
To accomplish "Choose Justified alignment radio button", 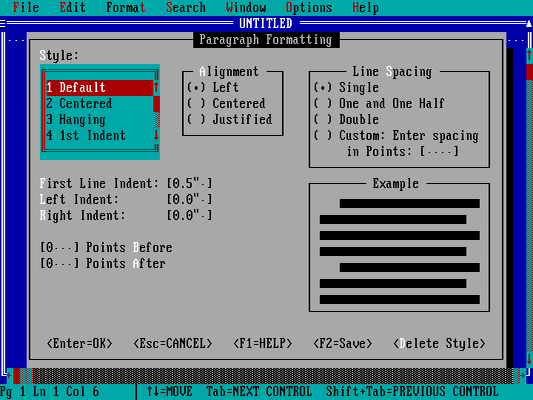I will click(230, 119).
